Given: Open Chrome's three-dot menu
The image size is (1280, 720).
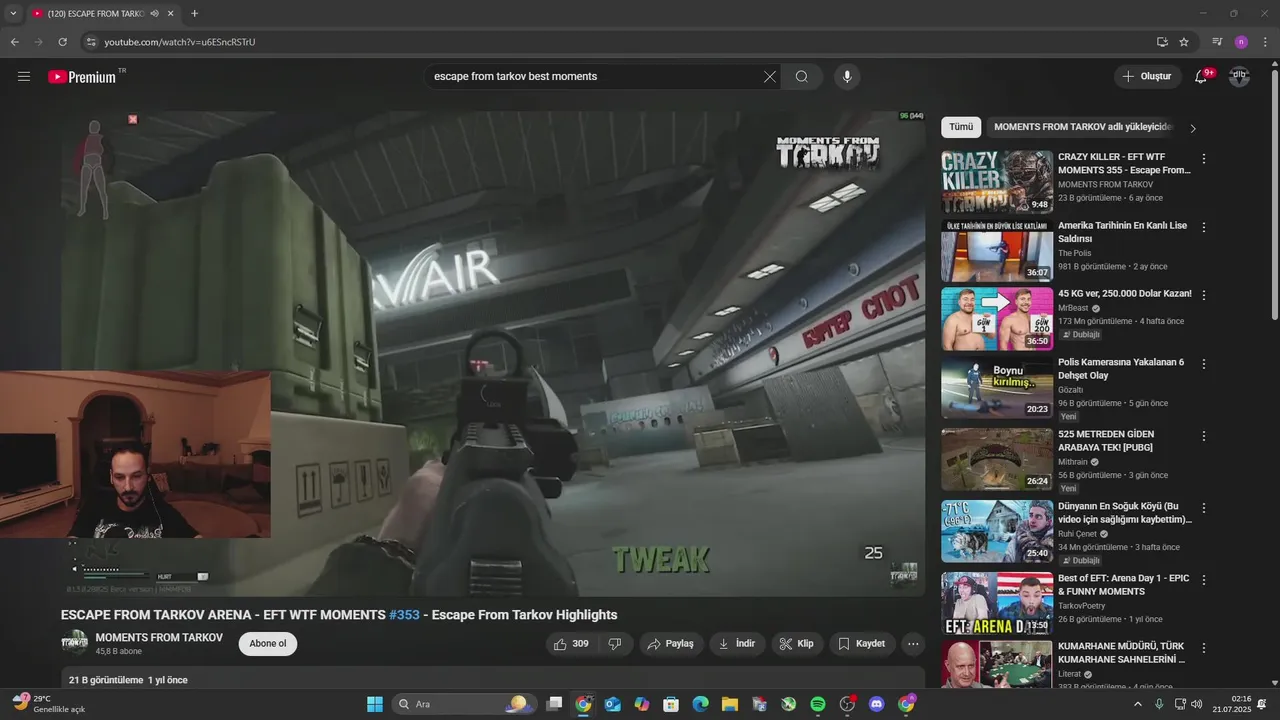Looking at the screenshot, I should click(x=1265, y=42).
